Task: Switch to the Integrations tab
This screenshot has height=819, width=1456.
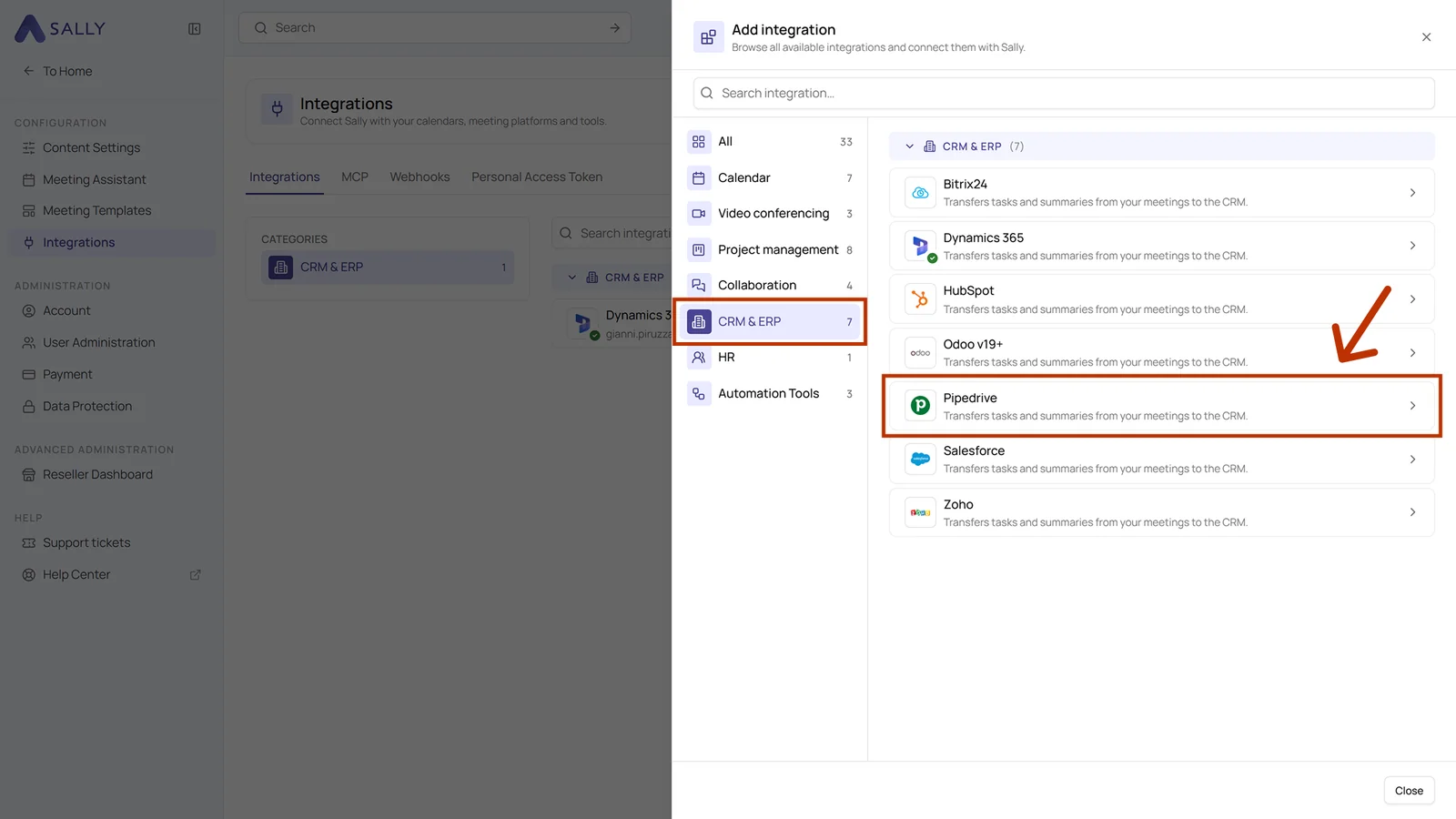Action: point(285,177)
